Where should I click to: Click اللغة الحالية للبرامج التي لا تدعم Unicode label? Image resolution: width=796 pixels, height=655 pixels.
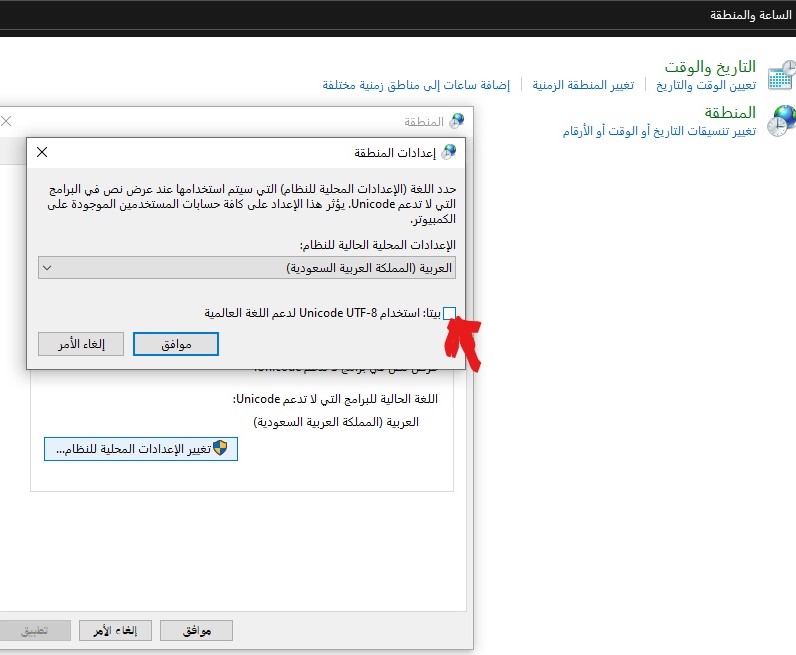point(335,399)
